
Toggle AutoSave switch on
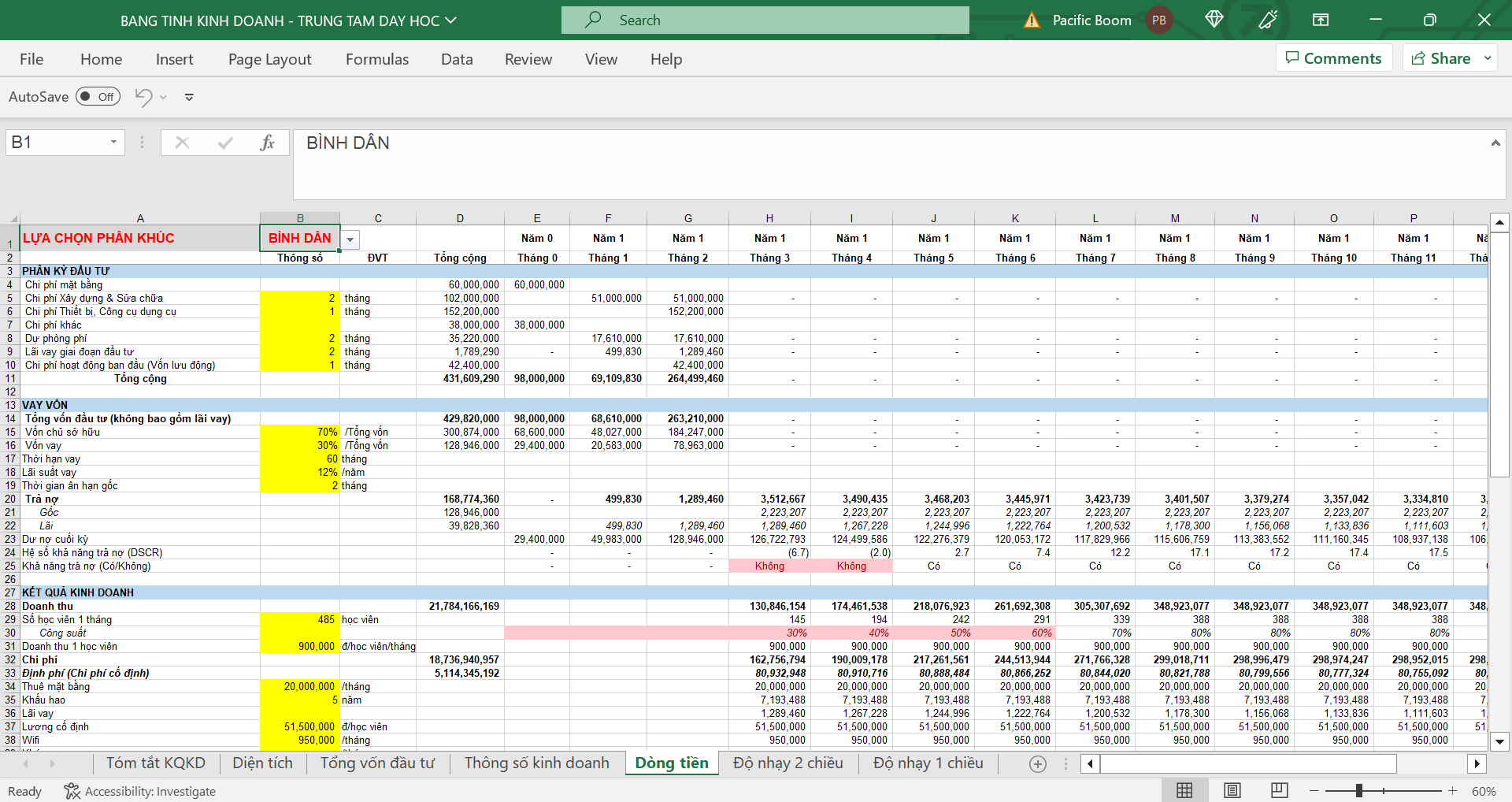tap(98, 97)
